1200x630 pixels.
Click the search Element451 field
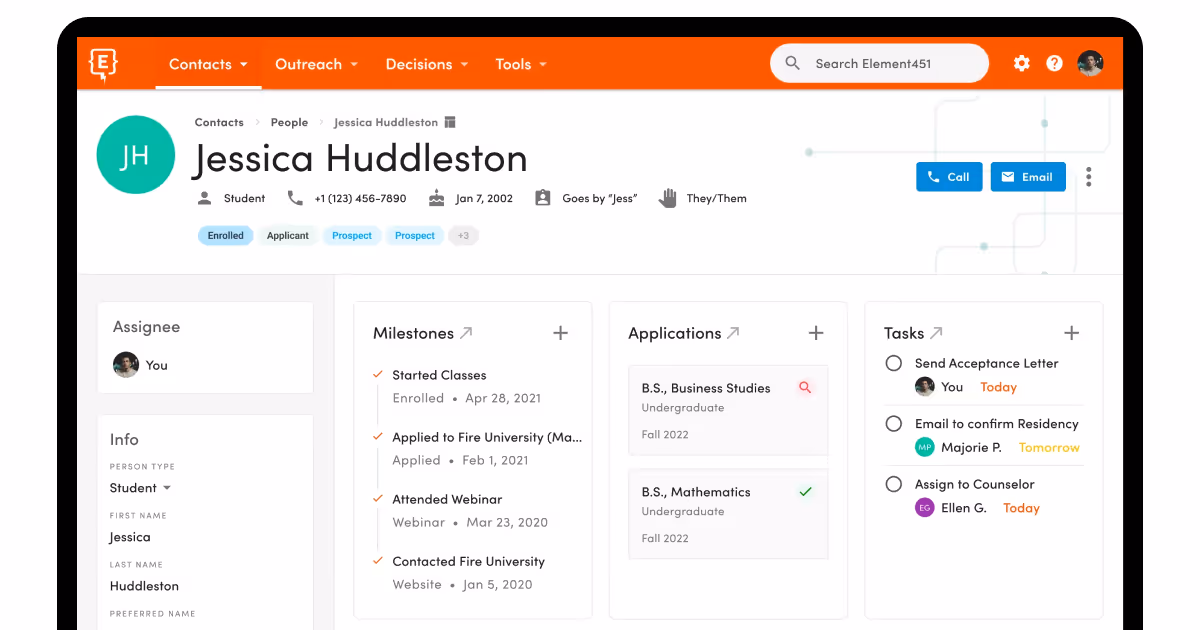879,64
